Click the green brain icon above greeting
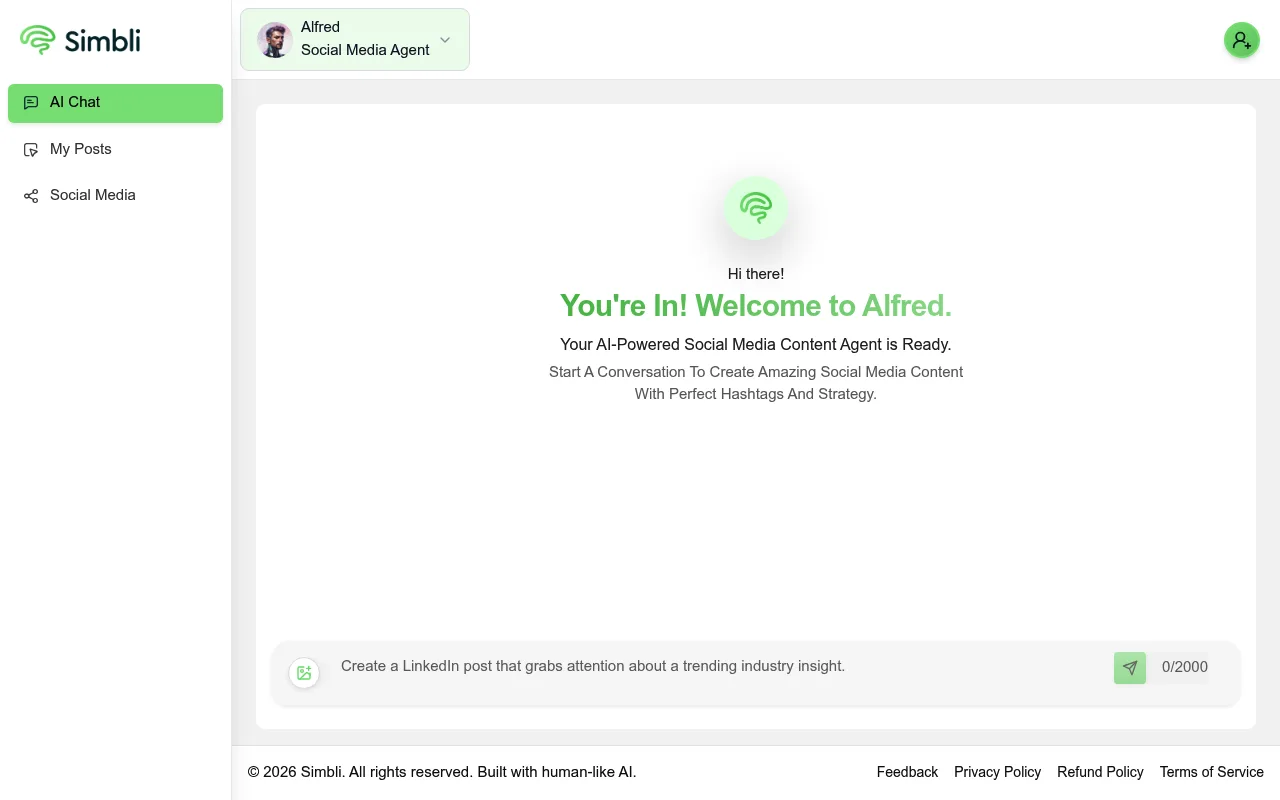The width and height of the screenshot is (1280, 800). (x=756, y=207)
